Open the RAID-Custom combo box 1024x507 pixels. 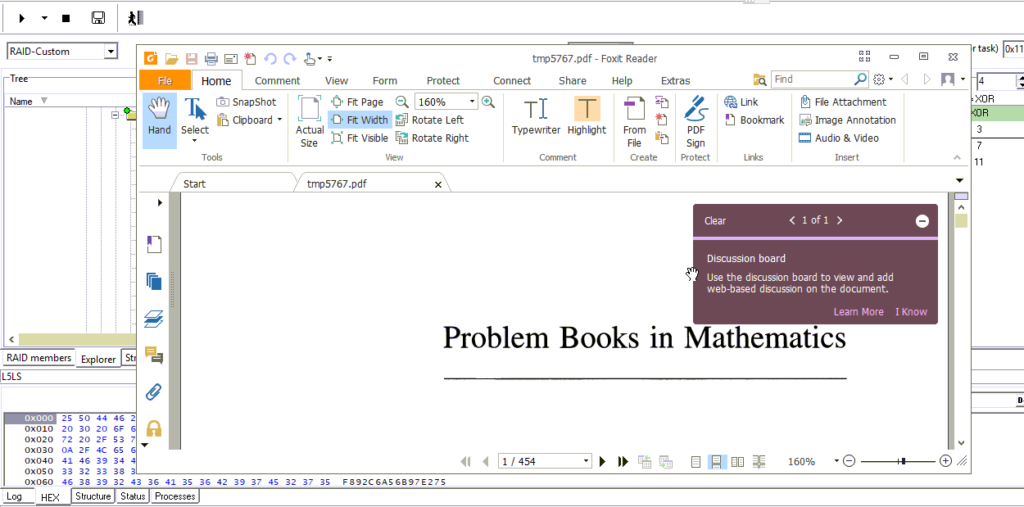62,52
